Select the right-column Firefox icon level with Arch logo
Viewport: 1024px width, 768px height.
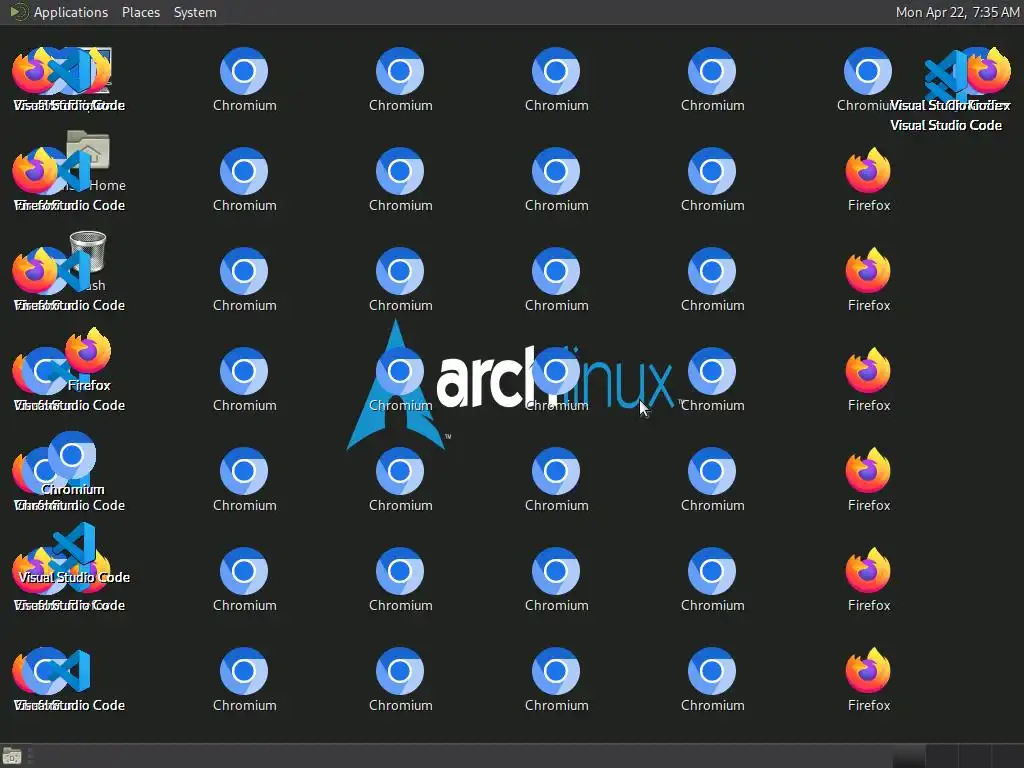coord(868,371)
